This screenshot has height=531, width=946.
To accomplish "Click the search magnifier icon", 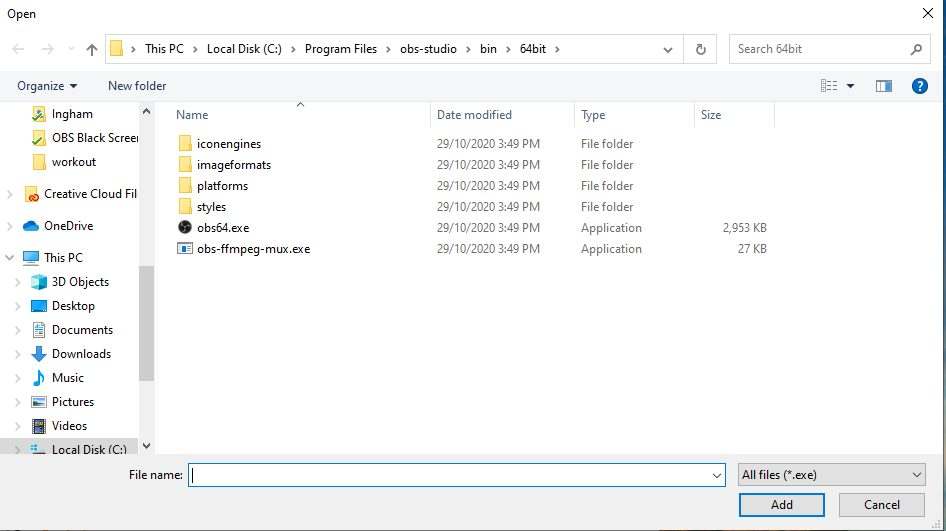I will coord(916,49).
